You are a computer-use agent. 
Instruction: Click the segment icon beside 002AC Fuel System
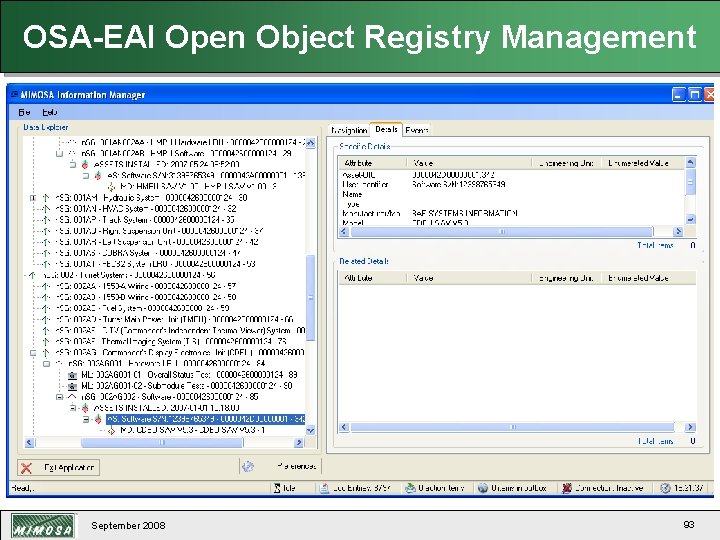click(45, 309)
